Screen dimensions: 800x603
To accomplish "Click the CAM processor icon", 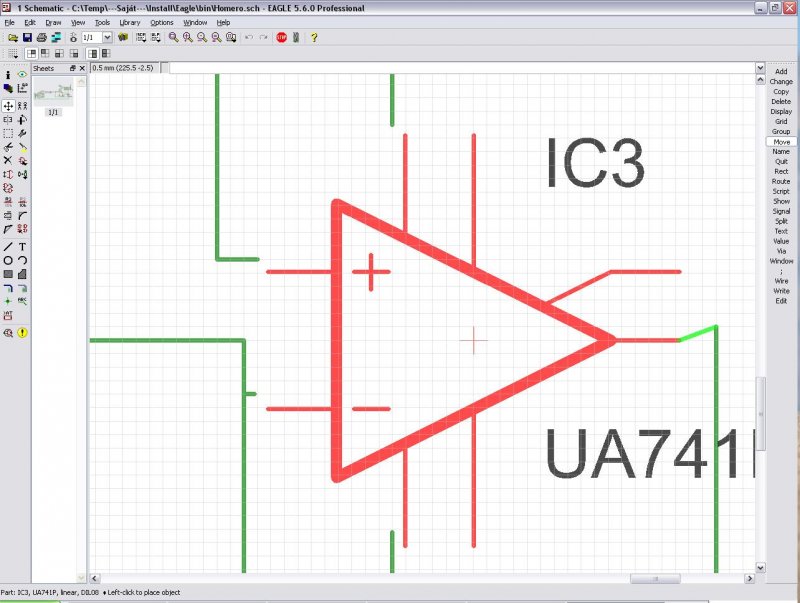I will tap(56, 37).
